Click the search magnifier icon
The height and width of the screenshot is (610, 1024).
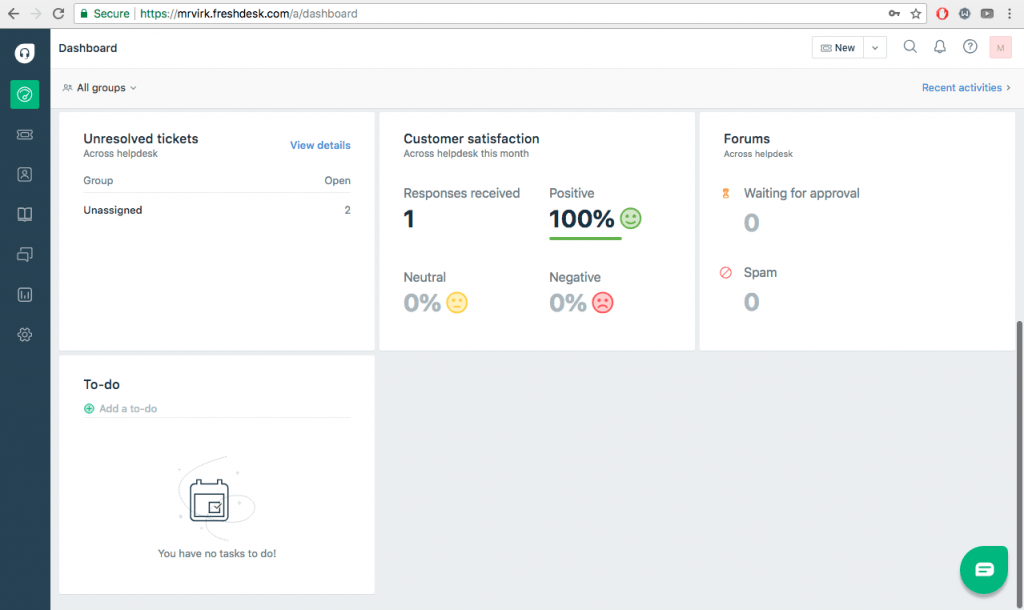pyautogui.click(x=910, y=47)
